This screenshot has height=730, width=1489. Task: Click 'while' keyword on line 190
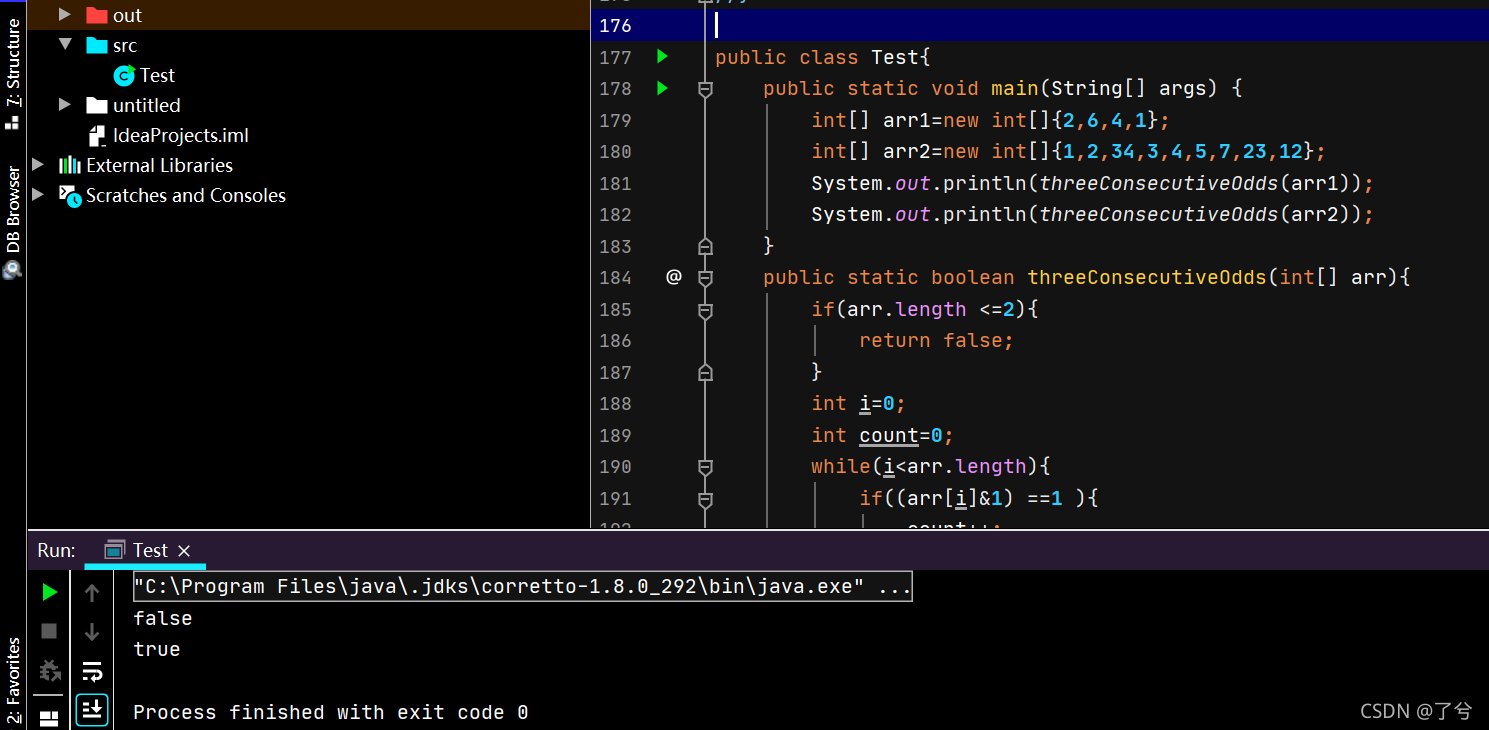[x=841, y=466]
